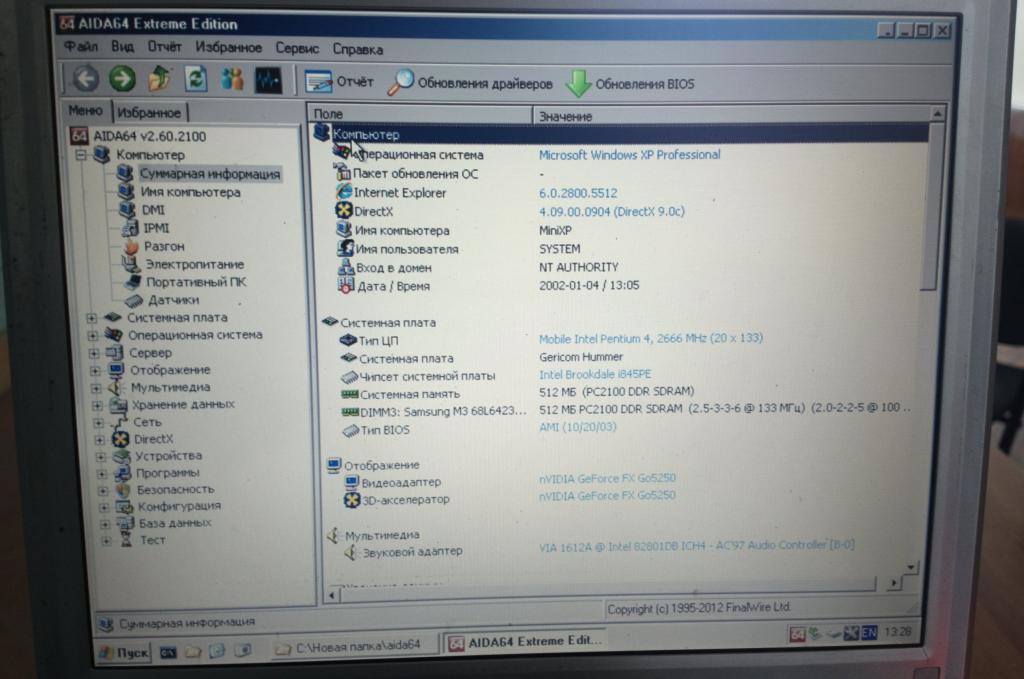Click the Back arrow toolbar icon
Viewport: 1024px width, 679px height.
(x=85, y=78)
